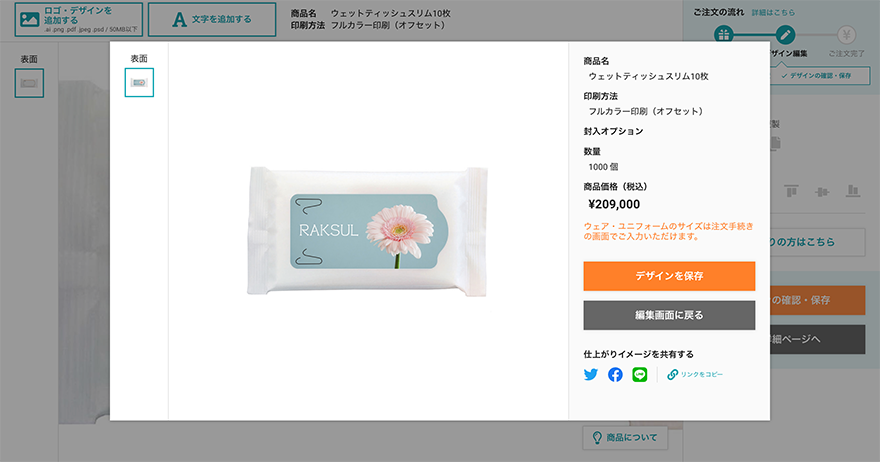Open 商品について info button

[x=625, y=437]
